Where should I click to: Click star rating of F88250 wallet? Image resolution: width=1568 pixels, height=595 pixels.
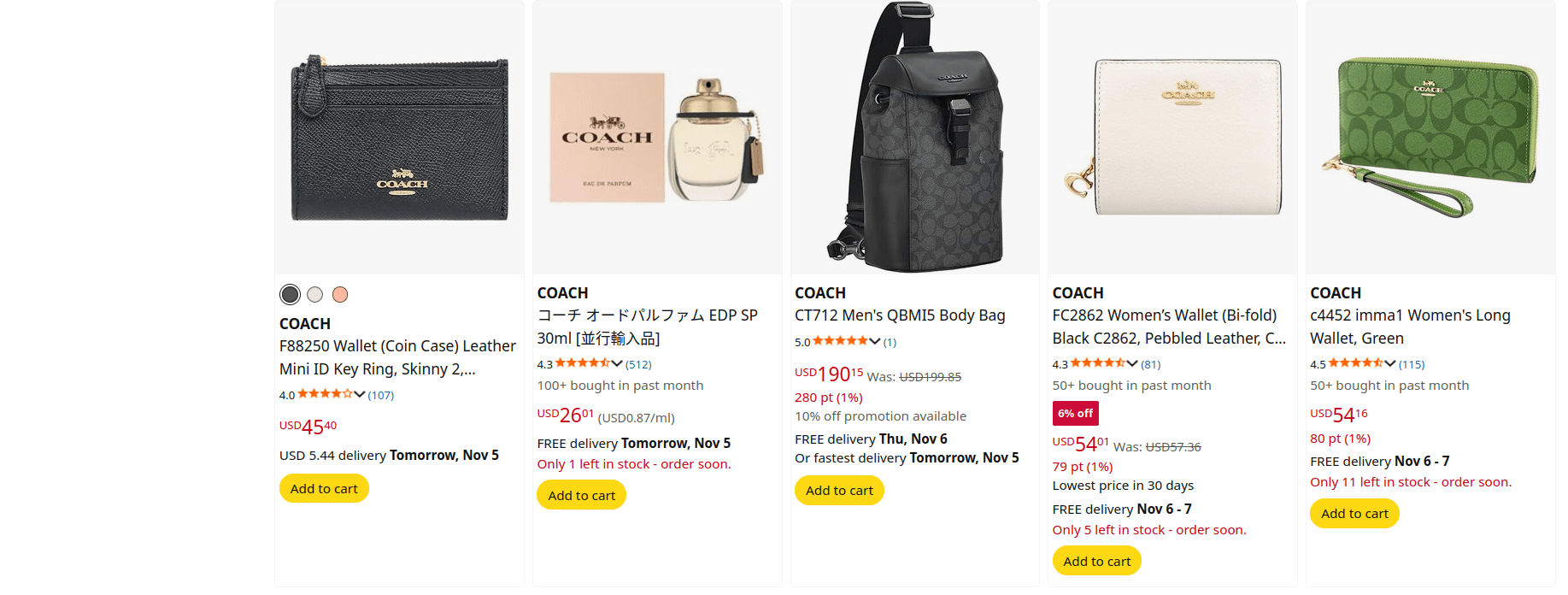click(325, 394)
